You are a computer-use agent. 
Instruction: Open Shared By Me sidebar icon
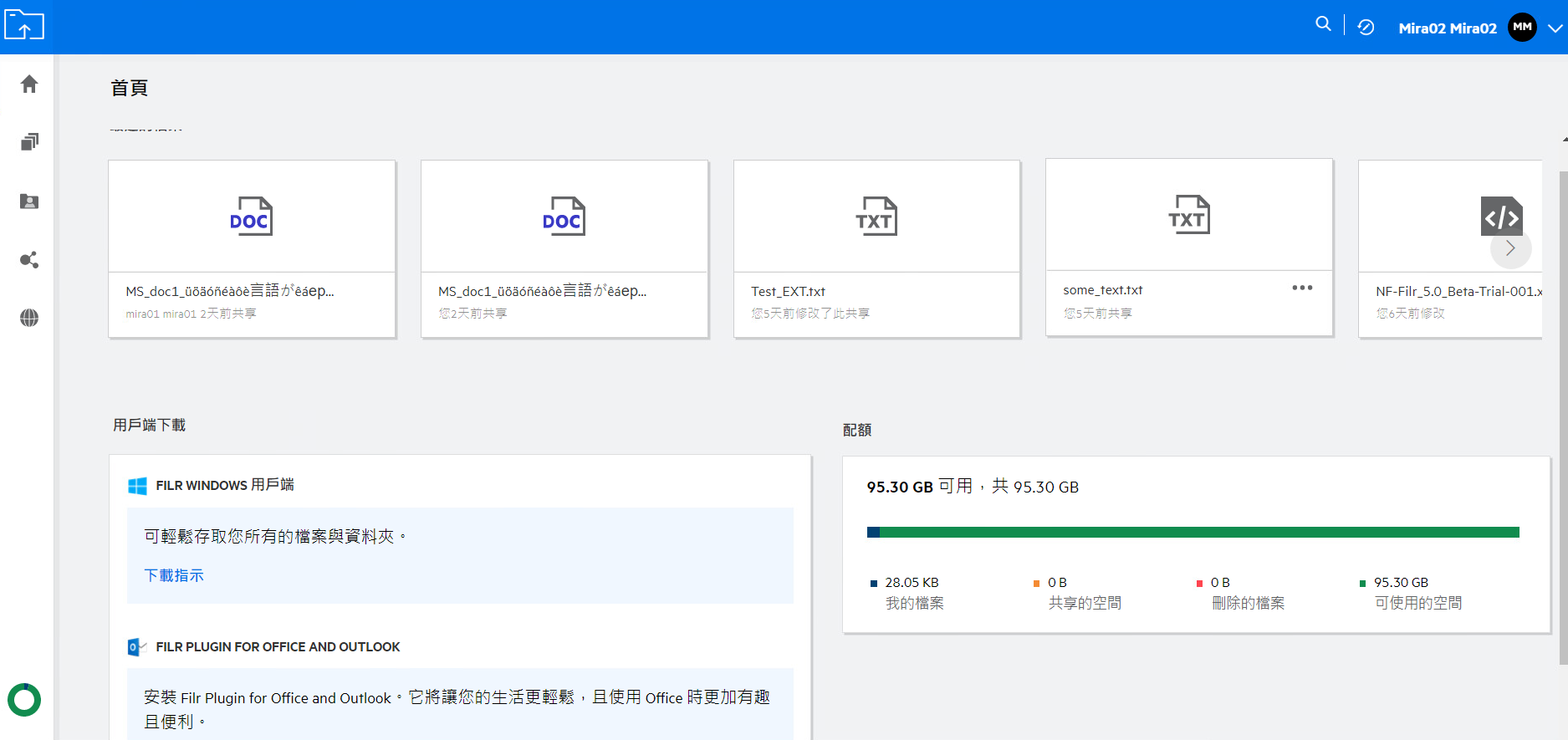pos(29,260)
